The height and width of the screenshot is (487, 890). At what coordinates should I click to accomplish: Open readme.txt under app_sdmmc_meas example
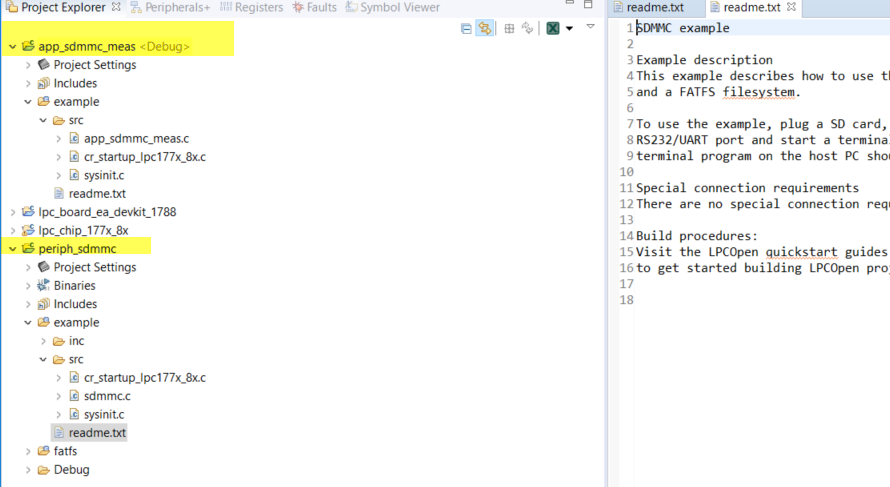[97, 194]
